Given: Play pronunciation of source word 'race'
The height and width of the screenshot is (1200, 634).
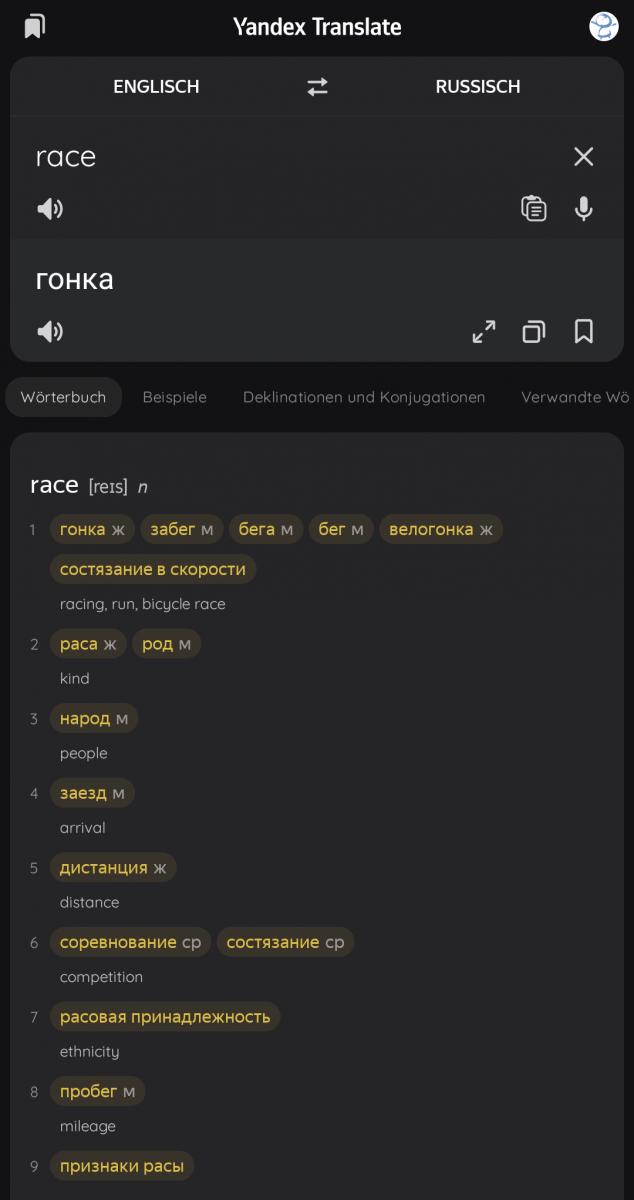Looking at the screenshot, I should (50, 208).
